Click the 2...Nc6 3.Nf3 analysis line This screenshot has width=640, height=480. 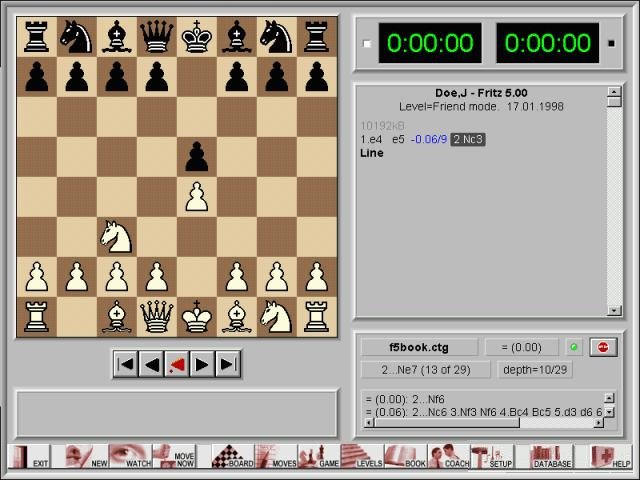coord(484,412)
